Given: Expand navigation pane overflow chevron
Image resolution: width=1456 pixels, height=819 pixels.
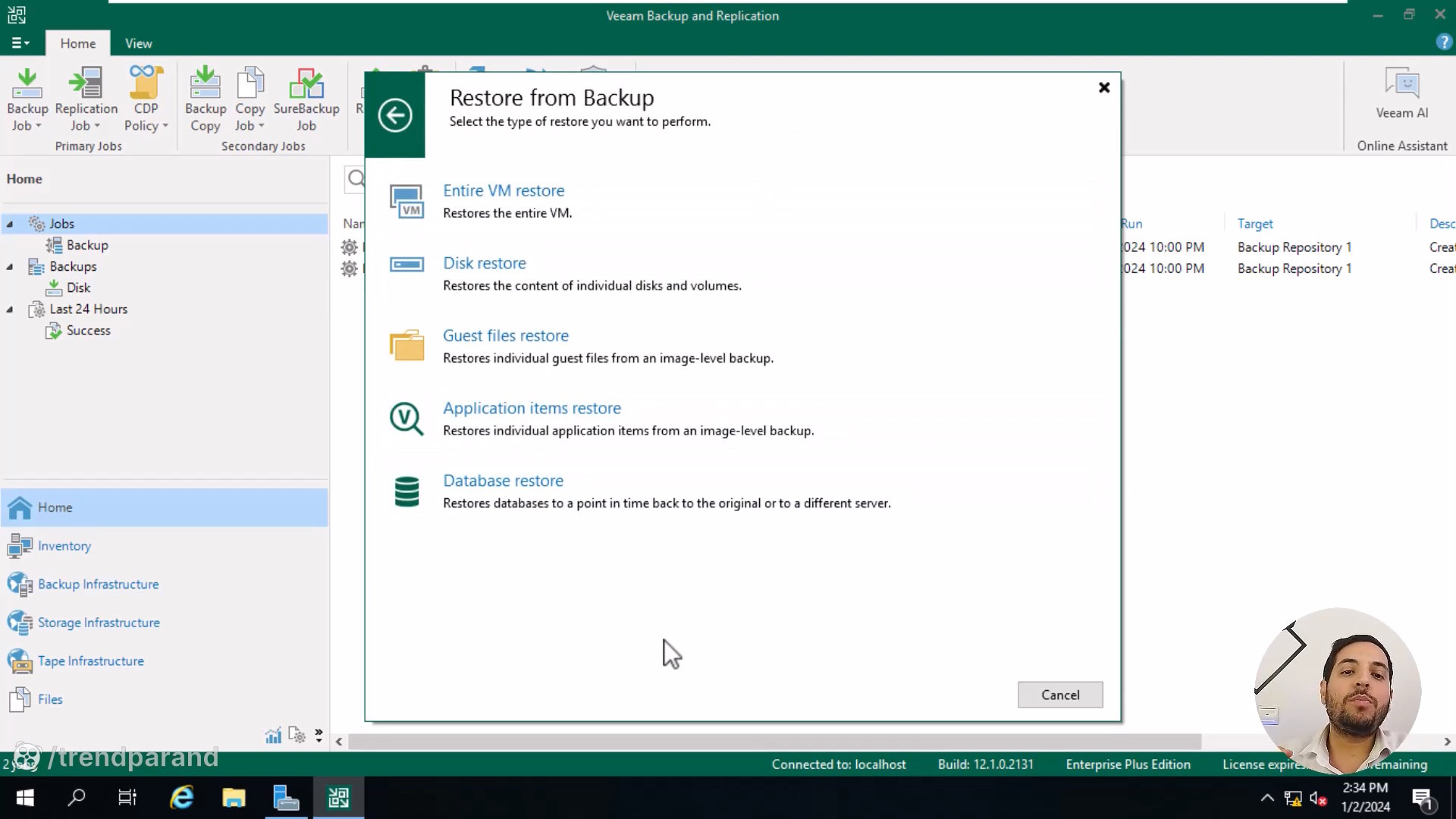Looking at the screenshot, I should (x=318, y=735).
